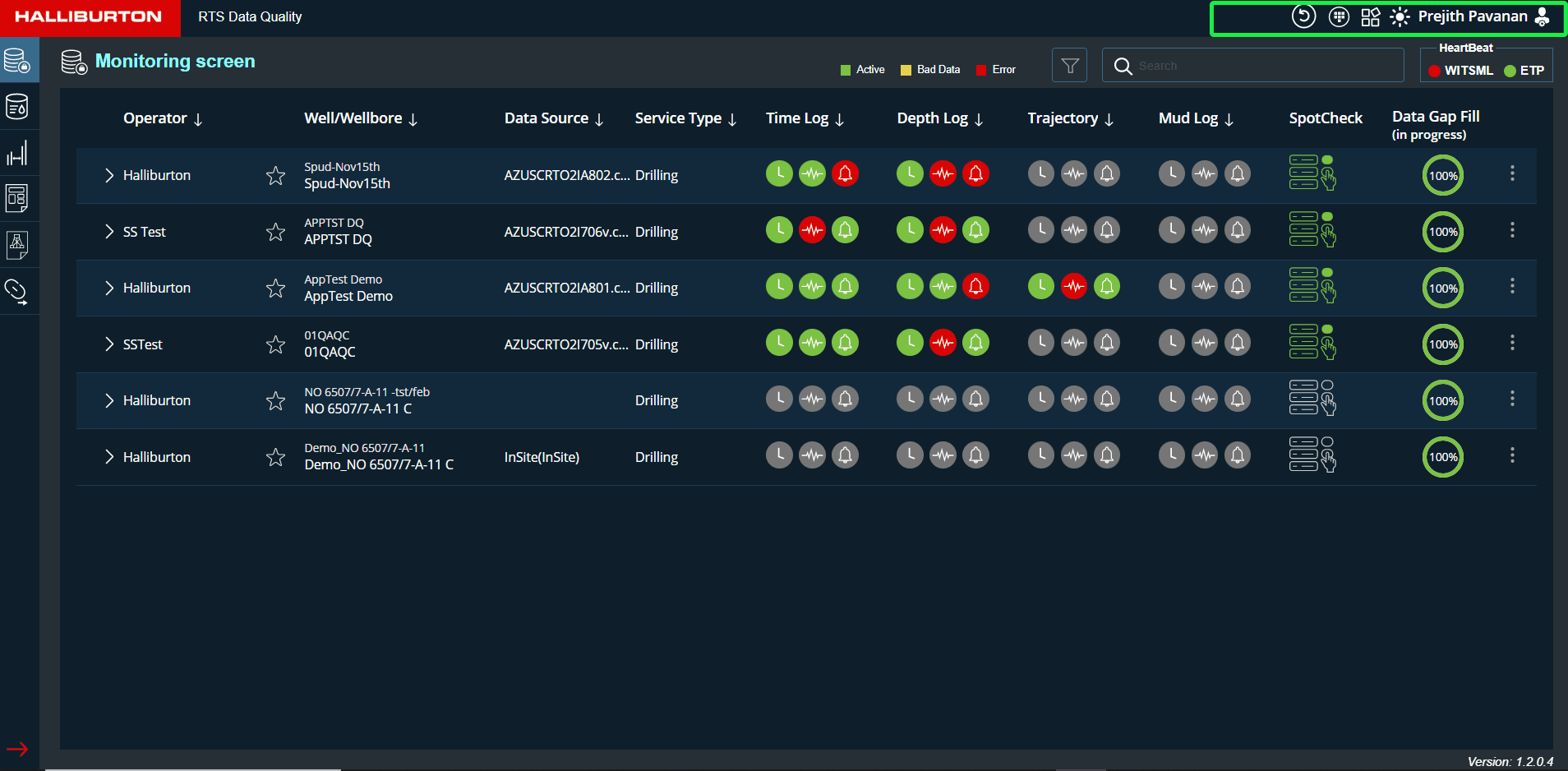Expand sidebar using red arrow at bottom
Image resolution: width=1568 pixels, height=771 pixels.
click(x=17, y=749)
